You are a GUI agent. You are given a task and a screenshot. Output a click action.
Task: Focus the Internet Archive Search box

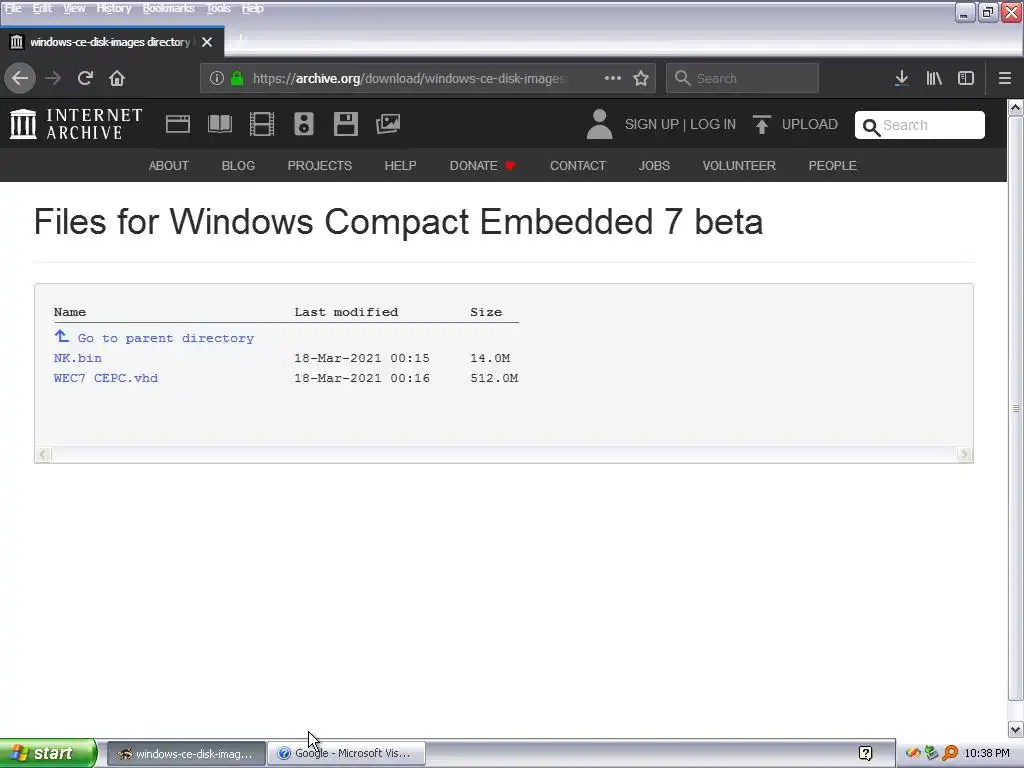920,125
